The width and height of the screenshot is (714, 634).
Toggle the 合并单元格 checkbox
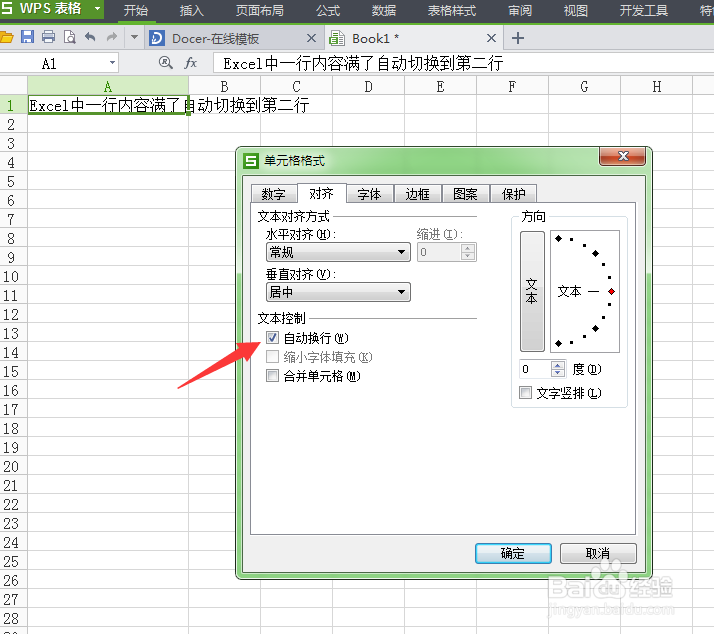[x=272, y=376]
